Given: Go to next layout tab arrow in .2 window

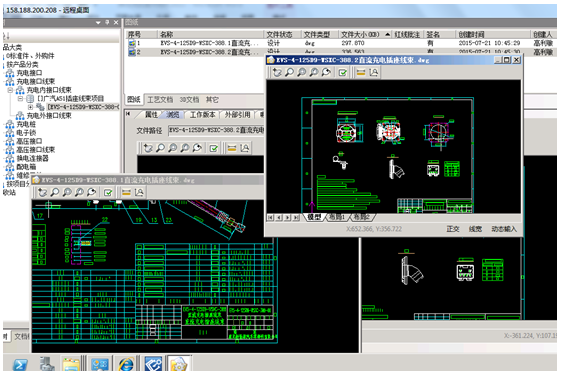Looking at the screenshot, I should pyautogui.click(x=287, y=217).
